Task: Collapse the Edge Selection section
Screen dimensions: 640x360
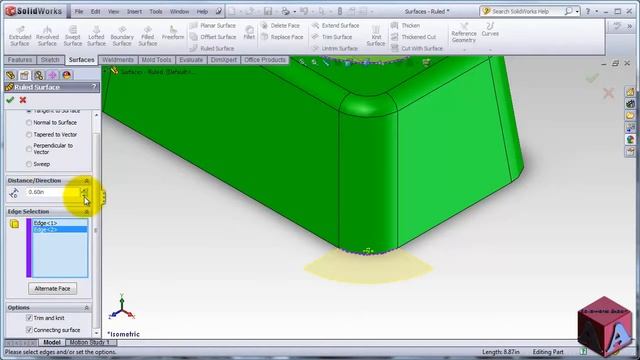Action: click(x=87, y=212)
